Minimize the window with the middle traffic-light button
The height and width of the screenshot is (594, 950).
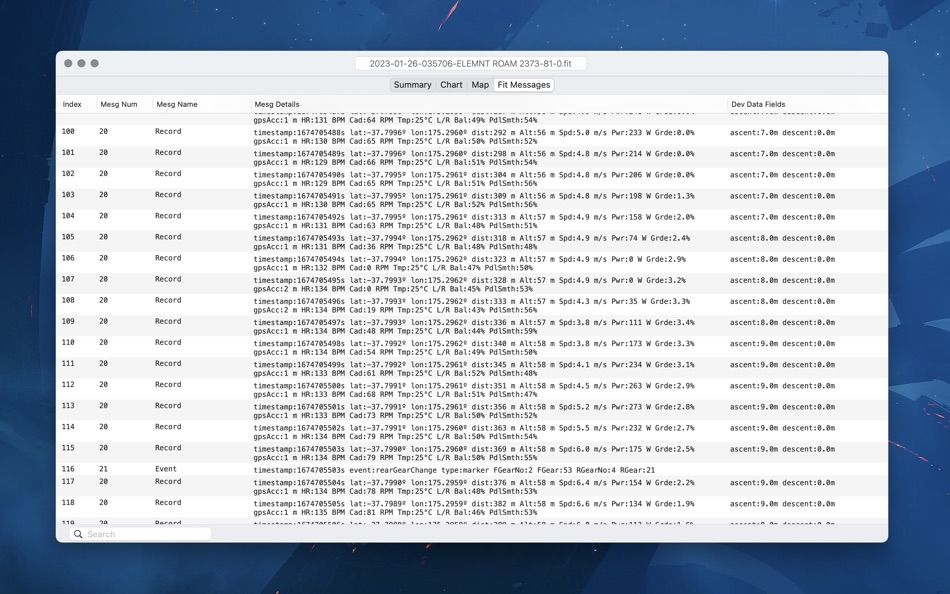click(81, 63)
